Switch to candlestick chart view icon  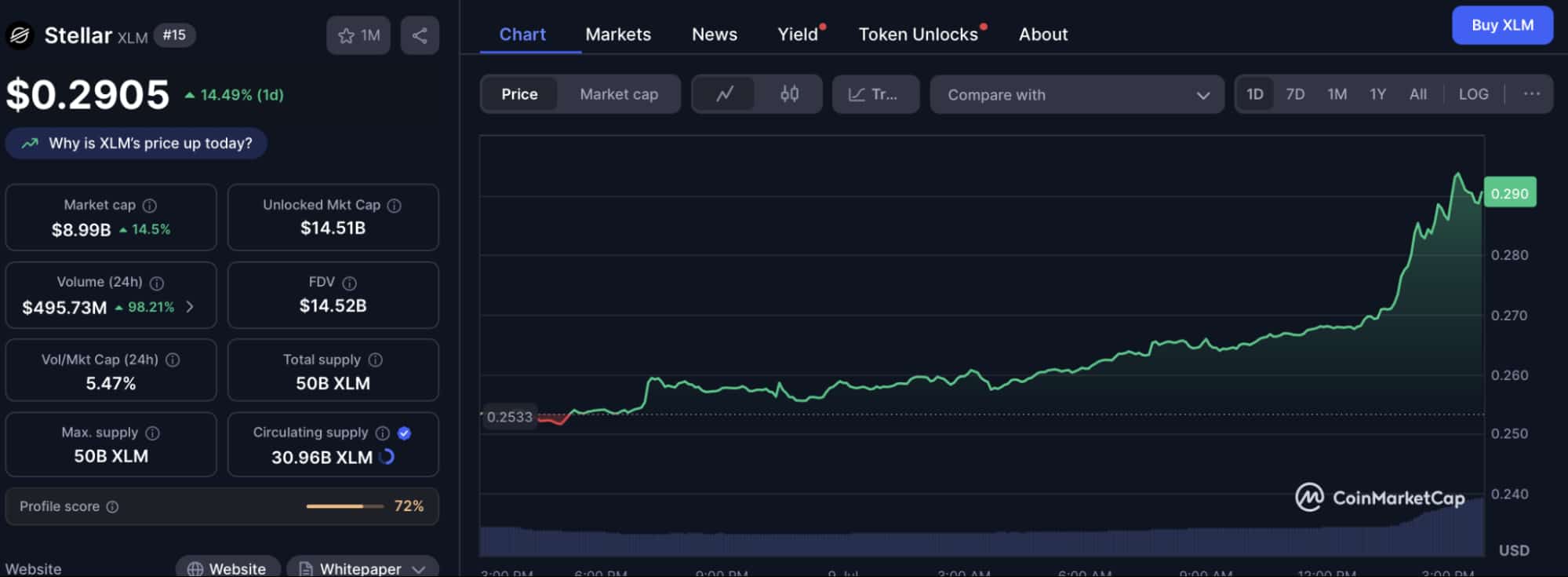(x=790, y=94)
